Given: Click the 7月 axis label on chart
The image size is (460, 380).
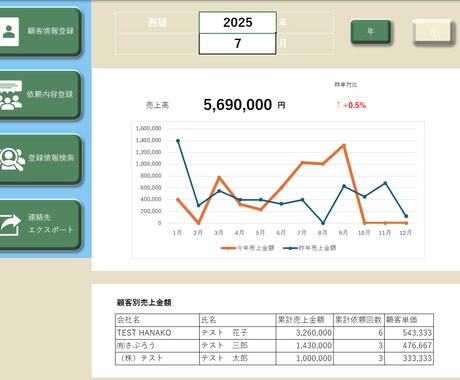Looking at the screenshot, I should (302, 233).
